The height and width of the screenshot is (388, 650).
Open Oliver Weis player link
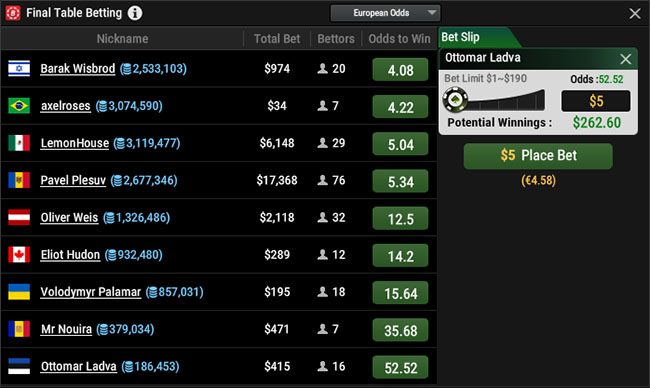[x=69, y=218]
